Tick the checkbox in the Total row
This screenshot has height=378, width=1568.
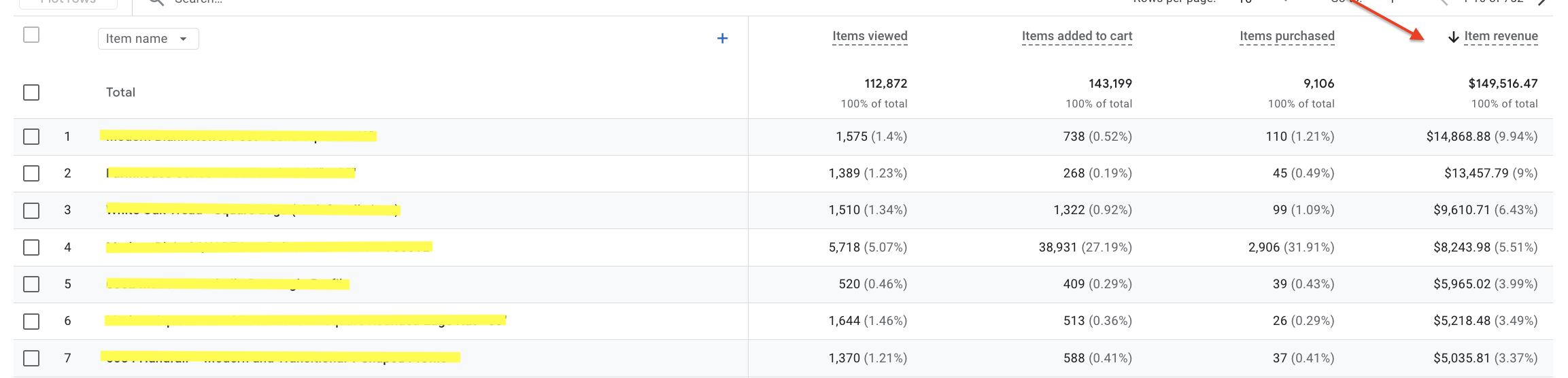coord(31,92)
